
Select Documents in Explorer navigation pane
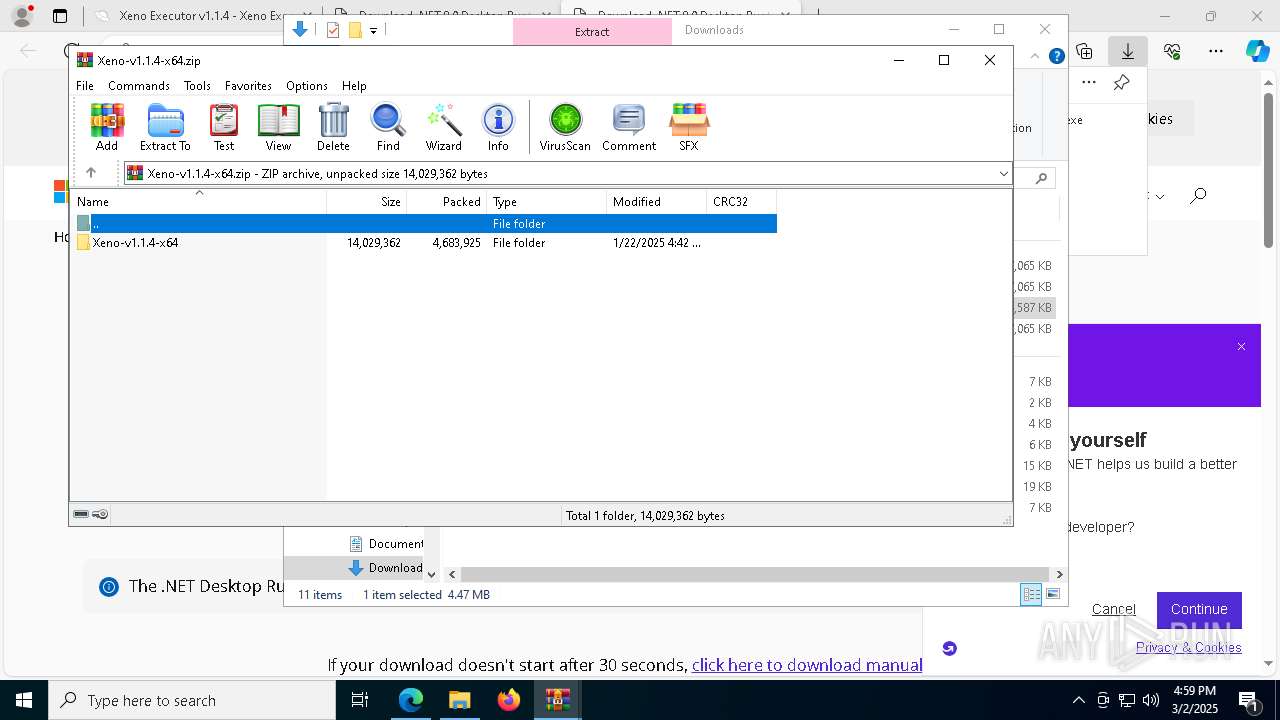coord(386,544)
